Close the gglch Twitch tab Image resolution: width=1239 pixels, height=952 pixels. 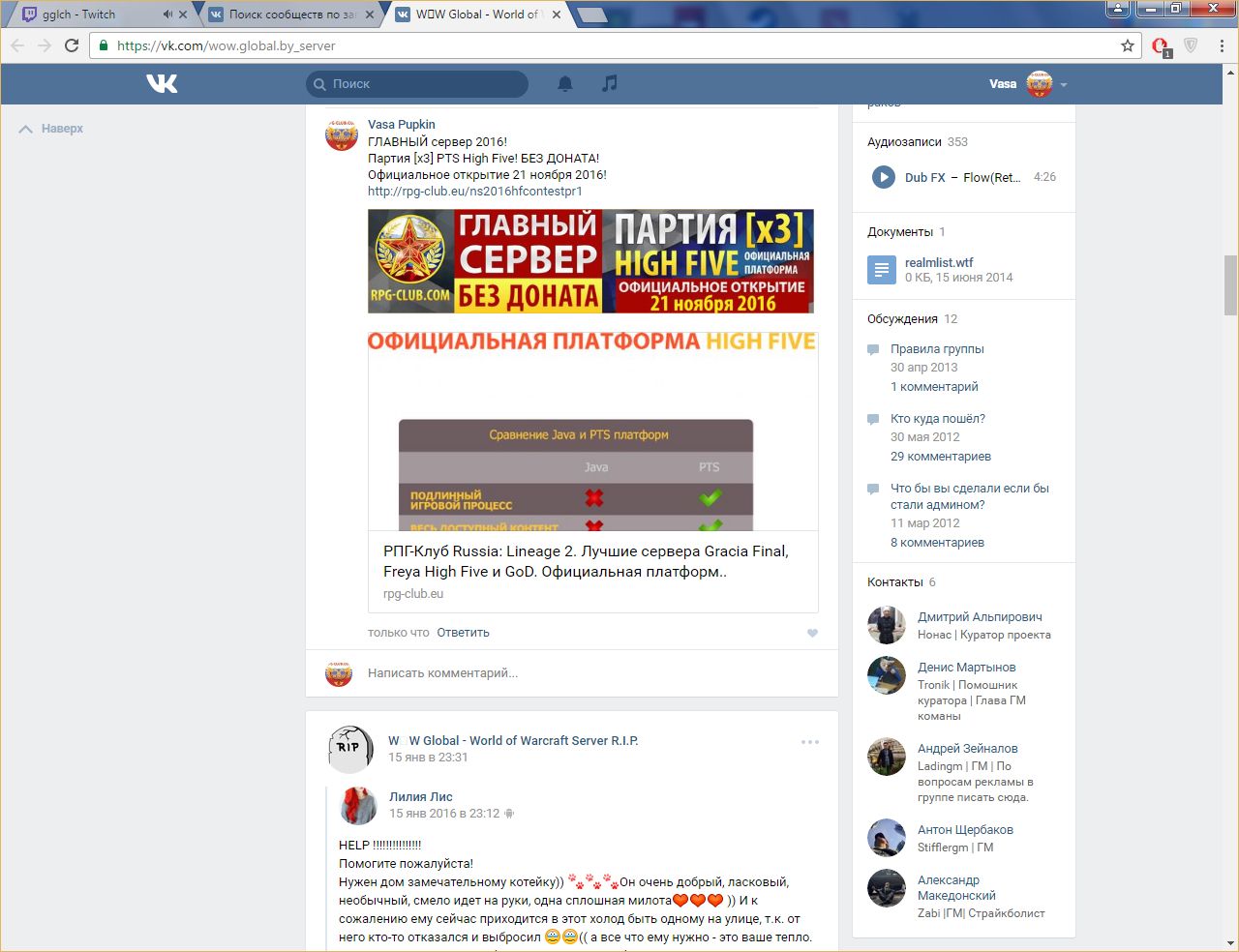point(183,15)
